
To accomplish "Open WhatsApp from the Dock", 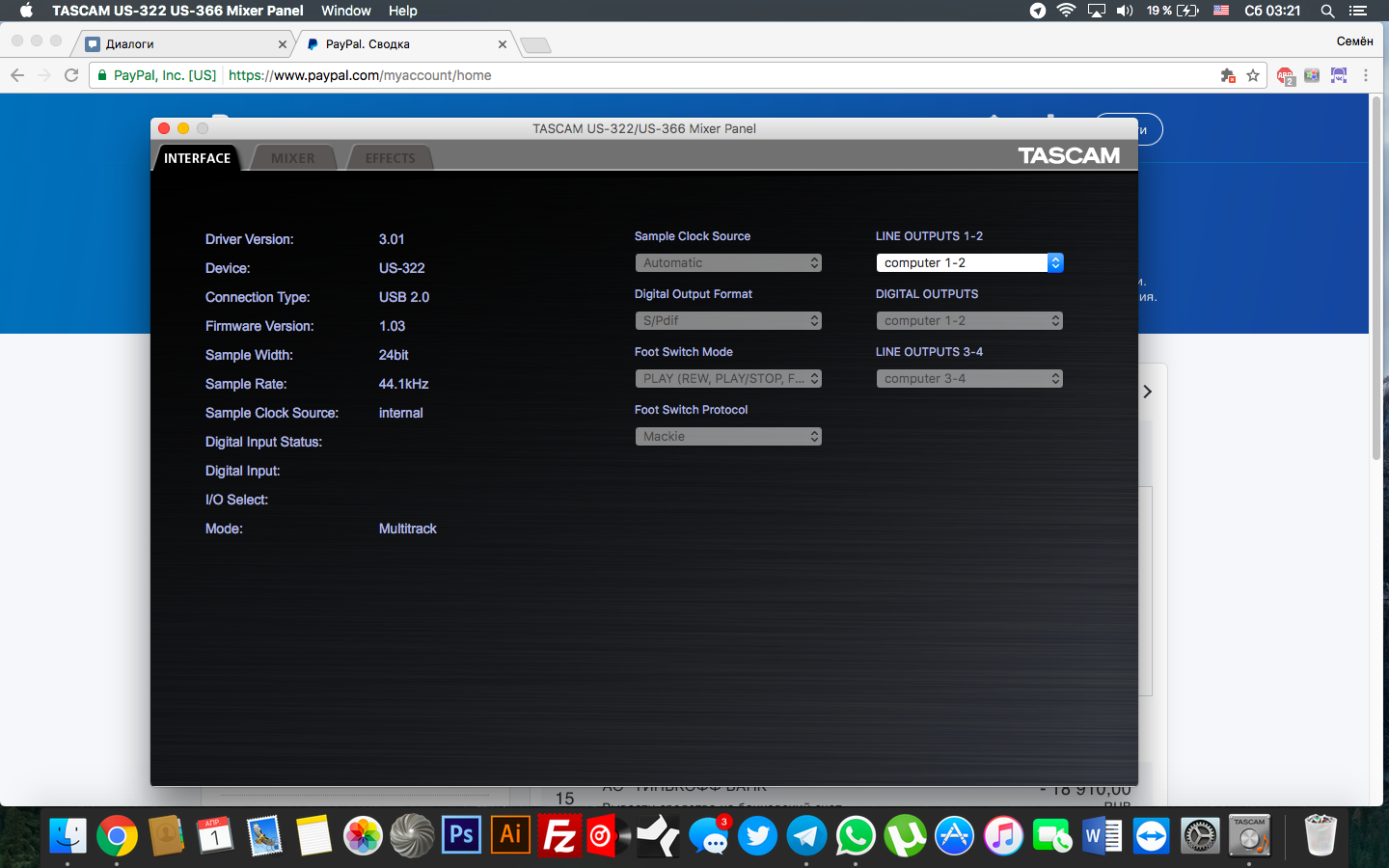I will coord(856,836).
